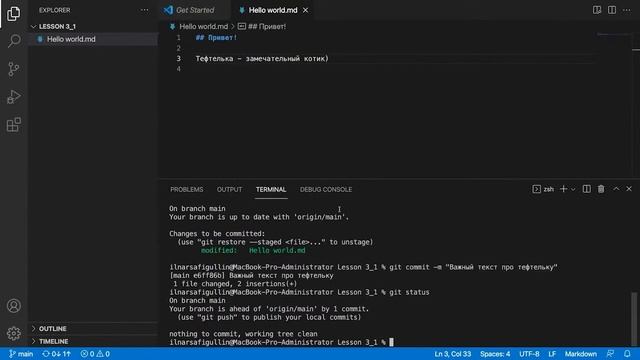Select the TERMINAL panel tab
This screenshot has width=640, height=360.
271,189
